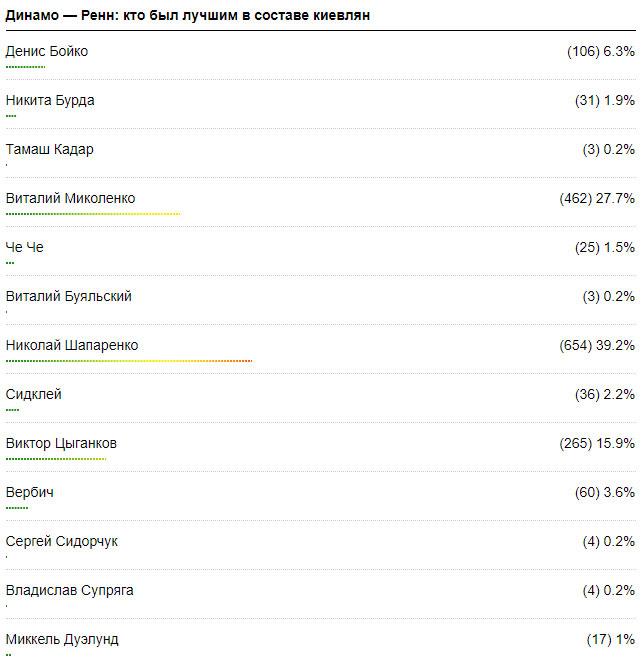This screenshot has width=644, height=667.
Task: Click the Вербич poll entry
Action: click(x=30, y=492)
